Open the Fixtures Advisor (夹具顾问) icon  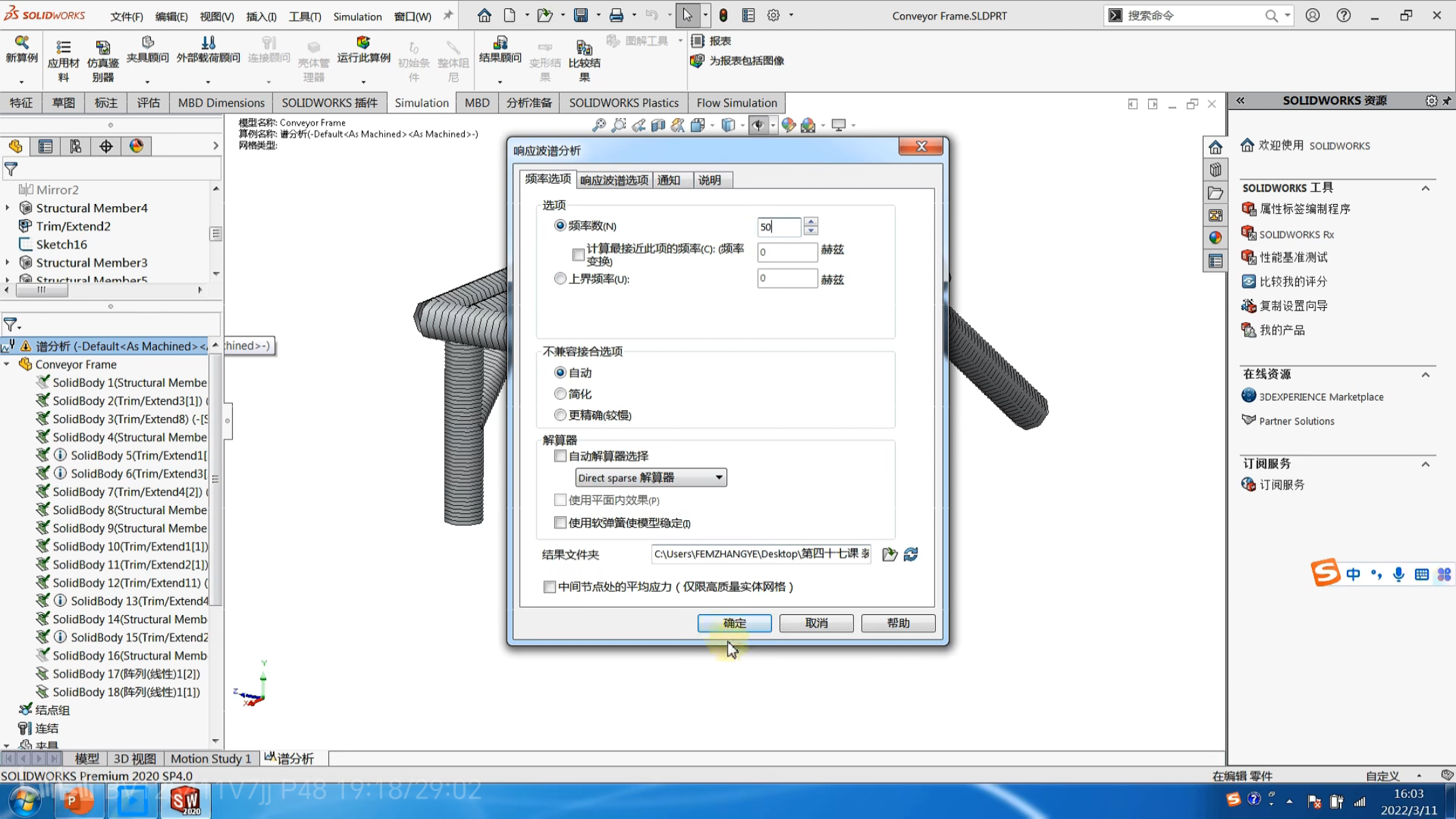pos(147,43)
